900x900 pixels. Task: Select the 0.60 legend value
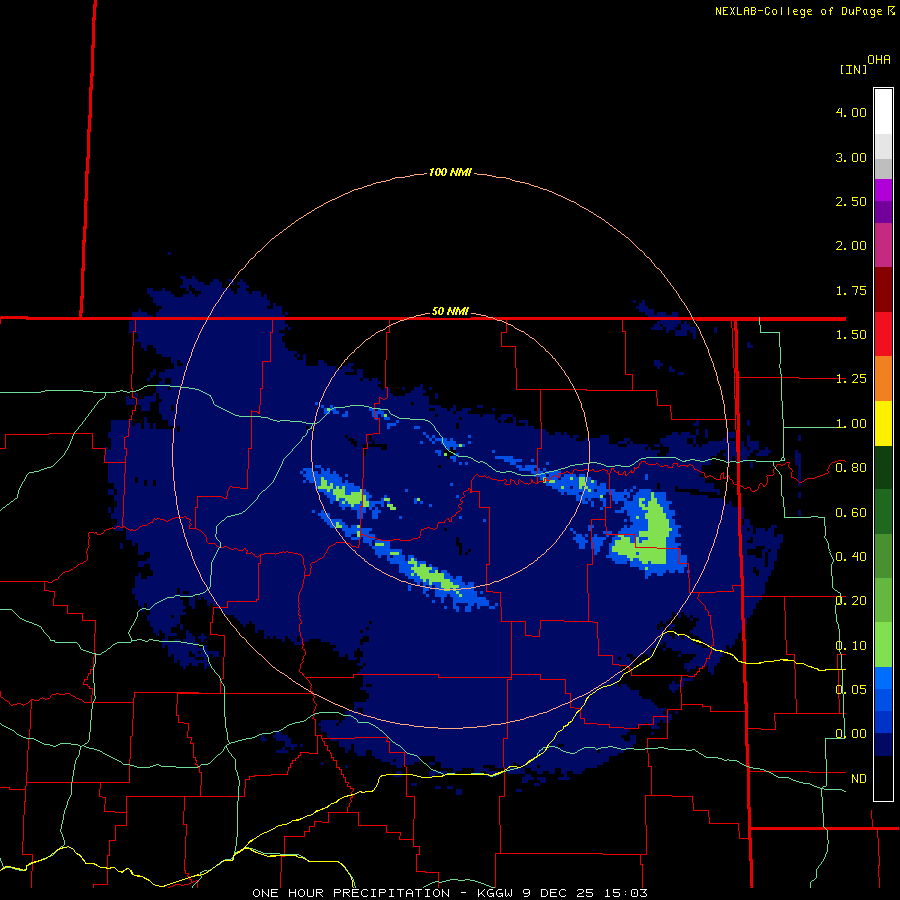pos(851,513)
